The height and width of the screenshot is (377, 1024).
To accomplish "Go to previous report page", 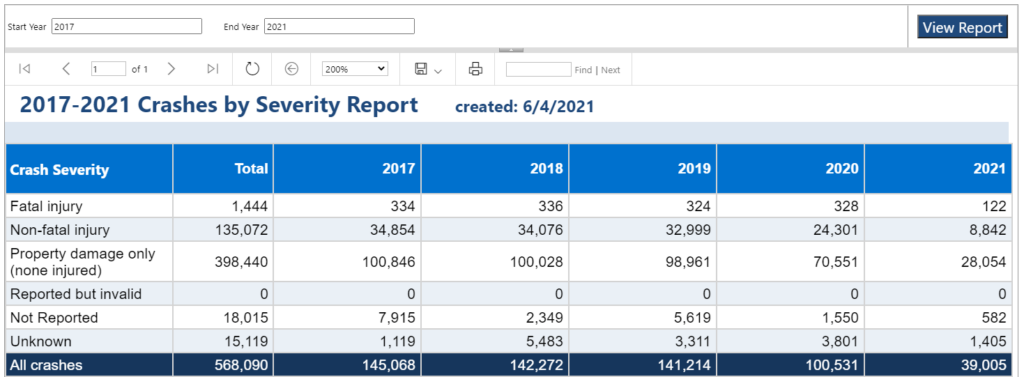I will [x=66, y=69].
